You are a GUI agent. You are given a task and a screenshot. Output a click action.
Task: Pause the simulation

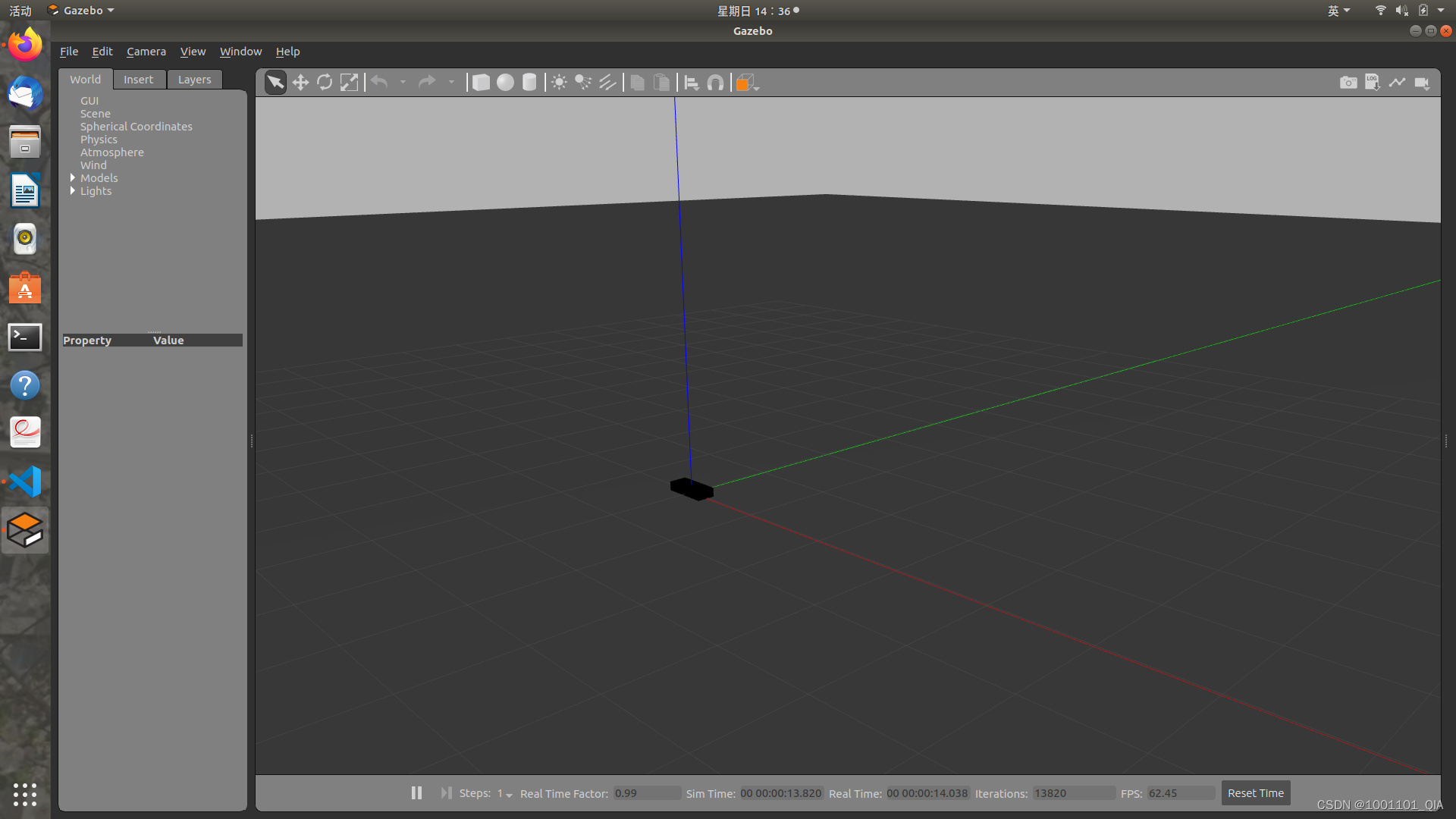tap(416, 792)
